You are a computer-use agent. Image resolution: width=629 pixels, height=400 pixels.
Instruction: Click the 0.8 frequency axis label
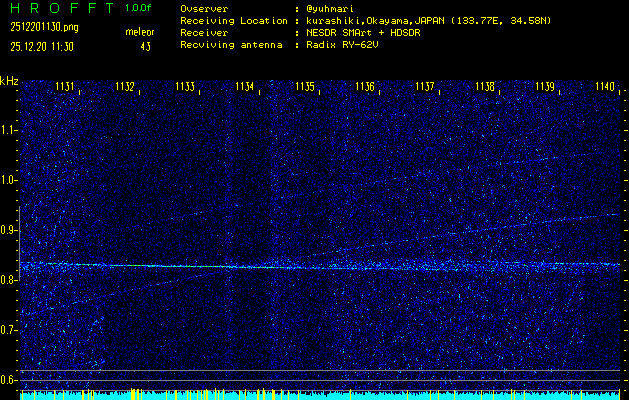9,280
